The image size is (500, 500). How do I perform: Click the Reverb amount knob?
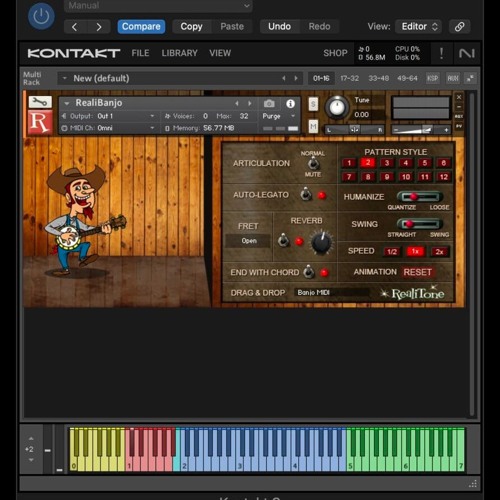[321, 243]
